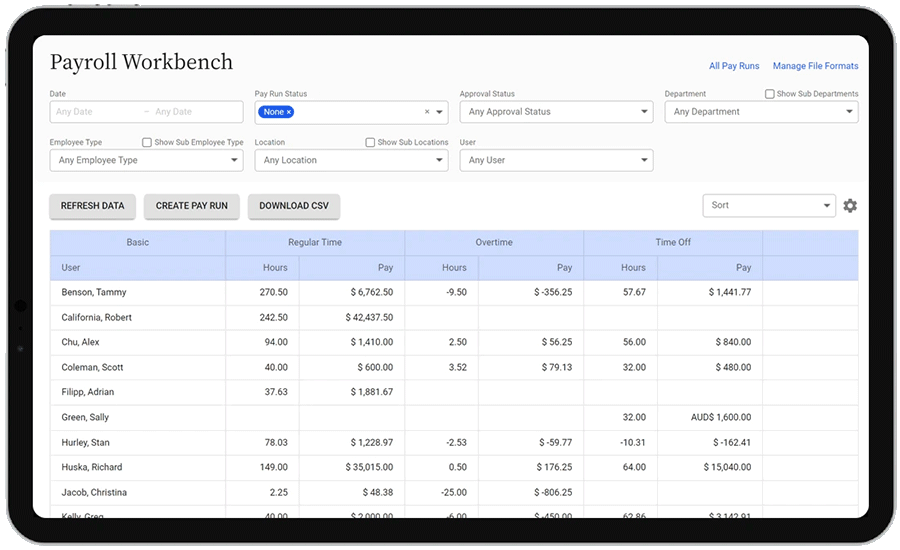Click the Refresh Data button
This screenshot has height=550, width=900.
[x=92, y=206]
